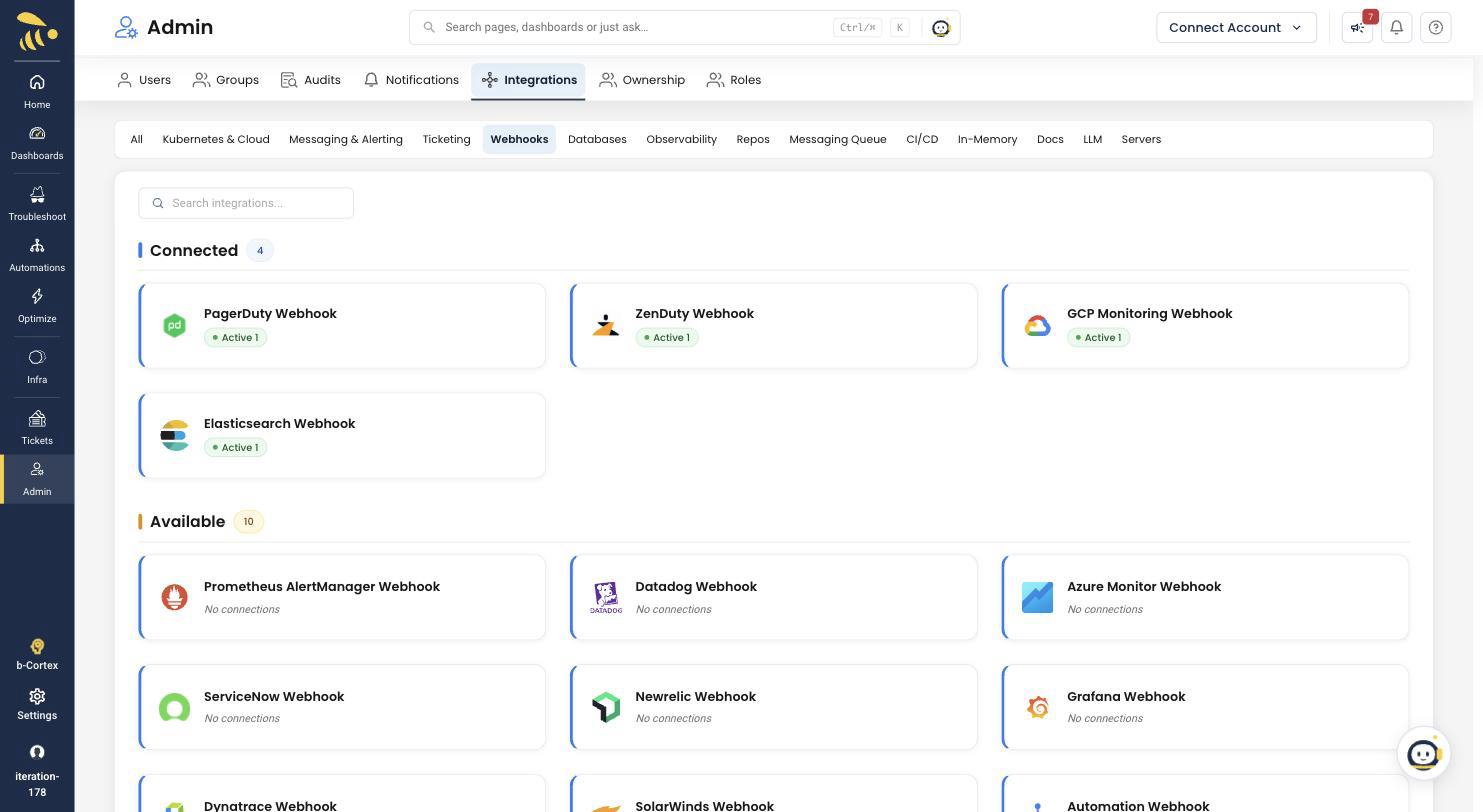Filter by Docs category
The height and width of the screenshot is (812, 1483).
tap(1050, 139)
